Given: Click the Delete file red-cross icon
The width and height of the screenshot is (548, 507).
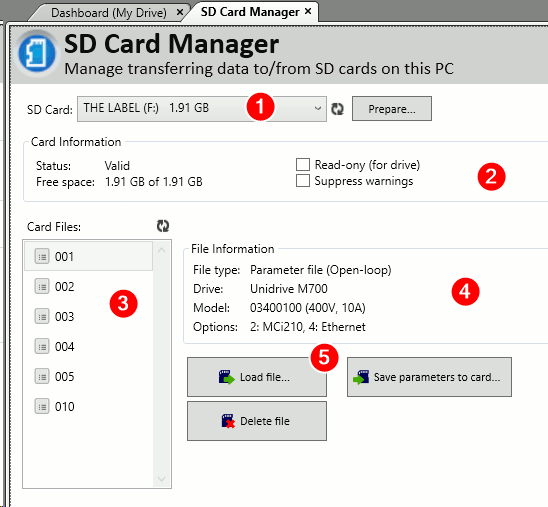Looking at the screenshot, I should 228,421.
